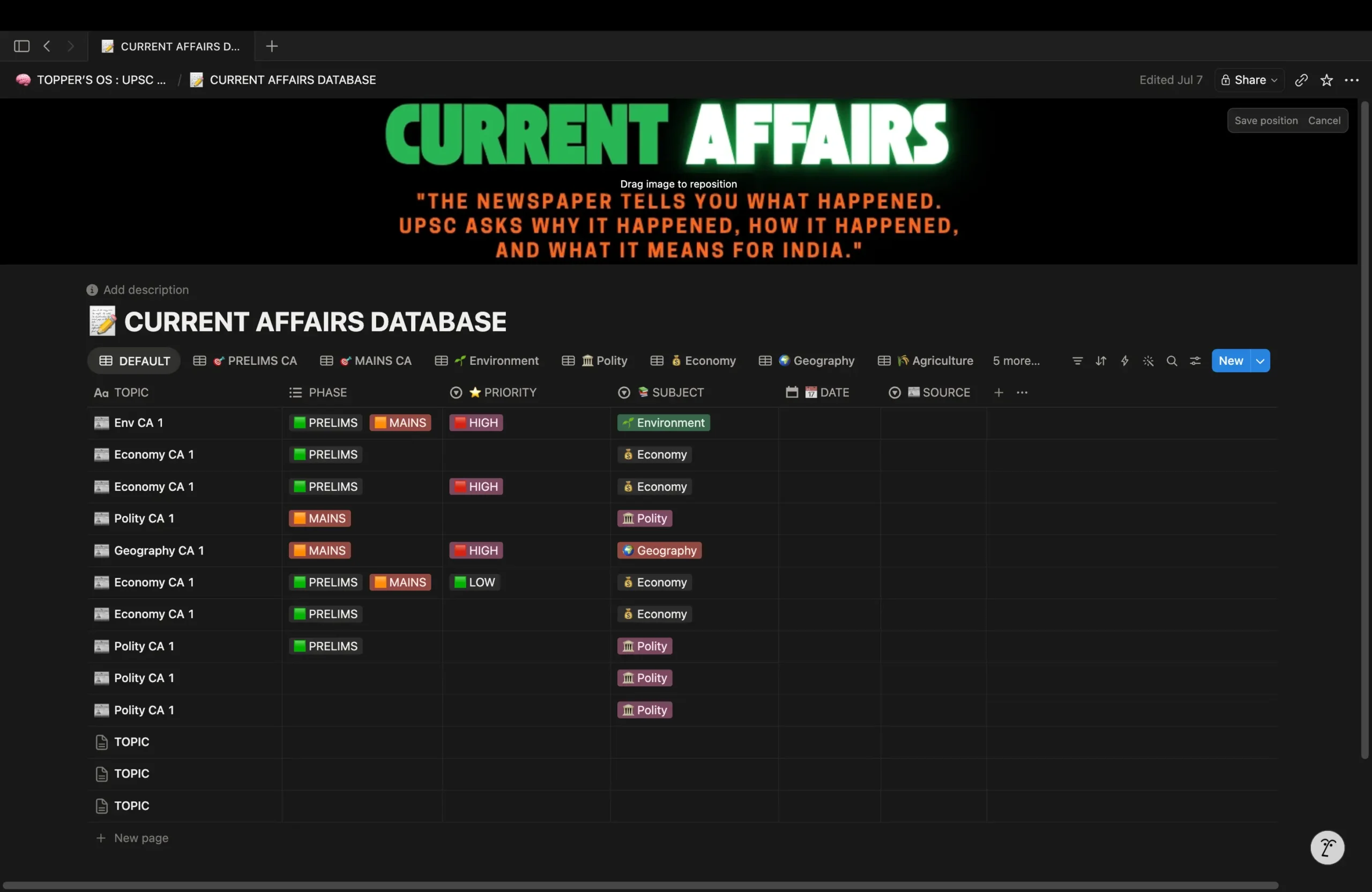Click the Edited Jul 7 label
1372x892 pixels.
(1171, 80)
